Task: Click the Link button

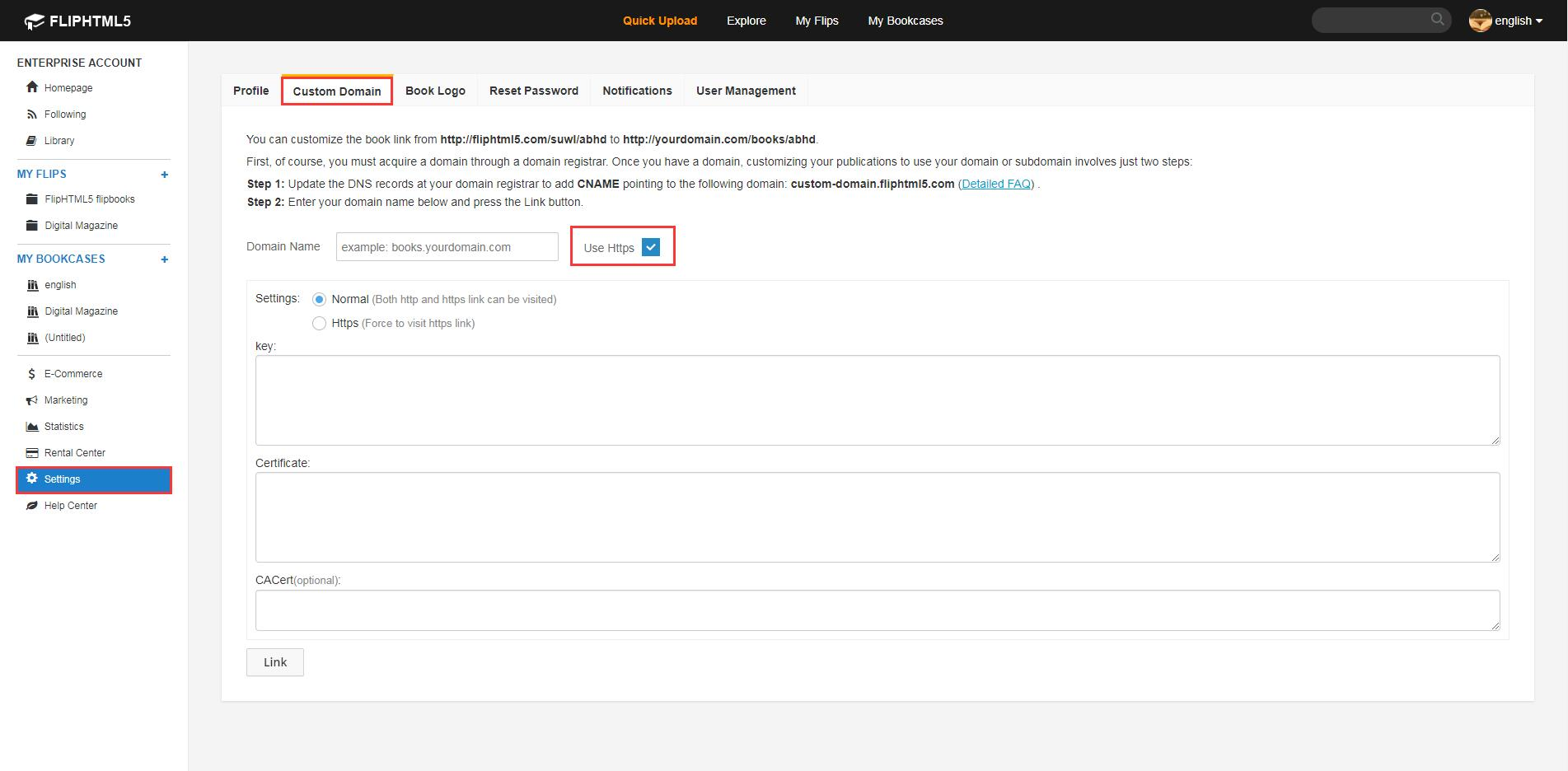Action: click(275, 662)
